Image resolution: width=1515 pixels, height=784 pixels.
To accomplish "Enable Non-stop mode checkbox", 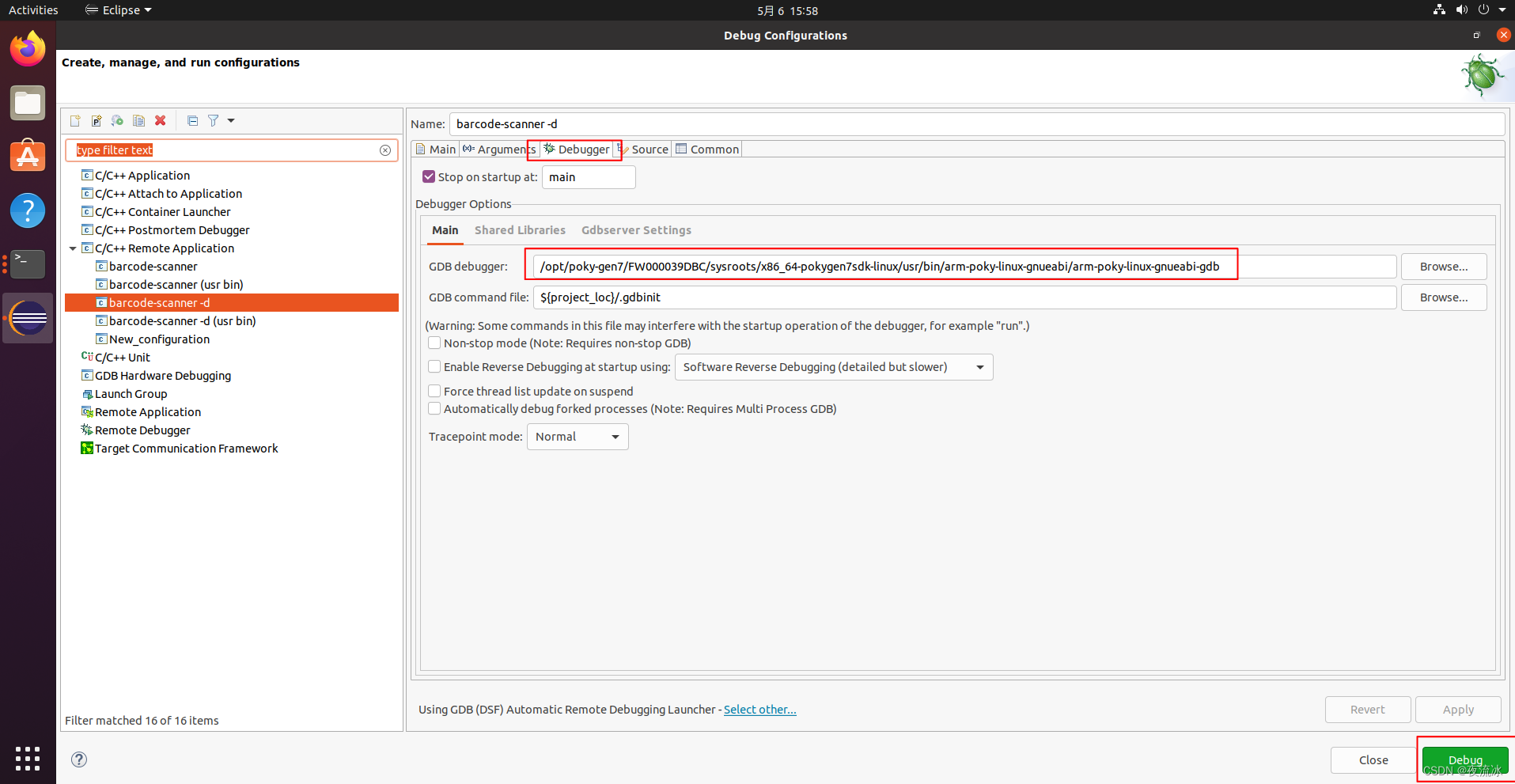I will click(x=434, y=343).
